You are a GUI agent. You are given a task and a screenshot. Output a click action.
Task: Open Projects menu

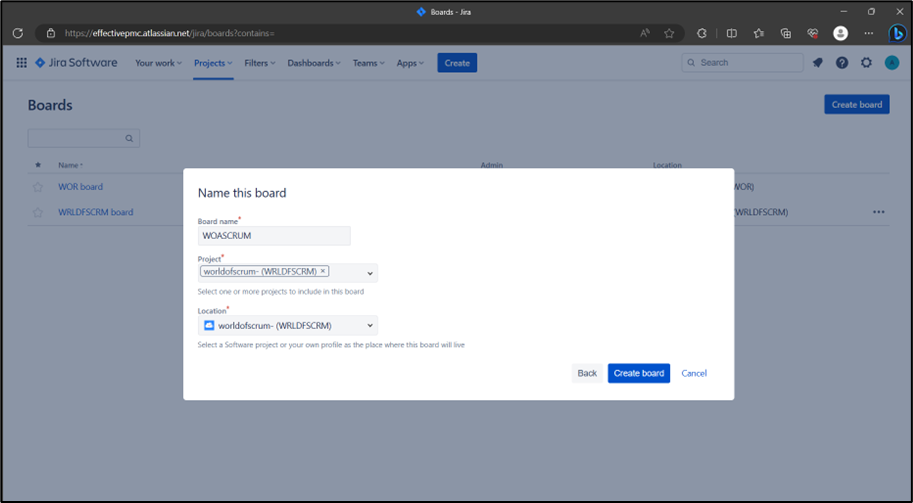[213, 63]
